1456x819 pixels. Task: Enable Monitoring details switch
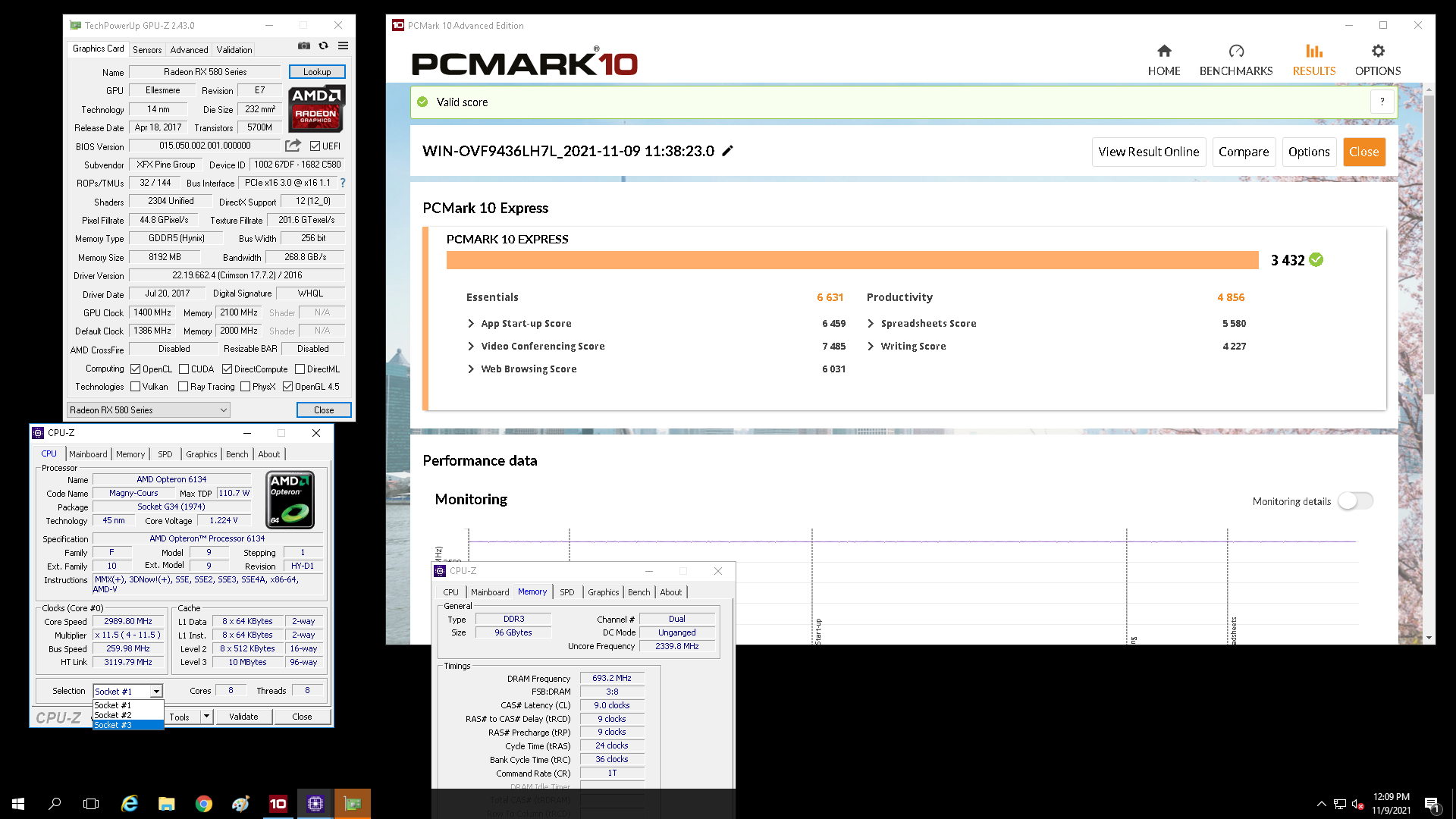[1355, 501]
